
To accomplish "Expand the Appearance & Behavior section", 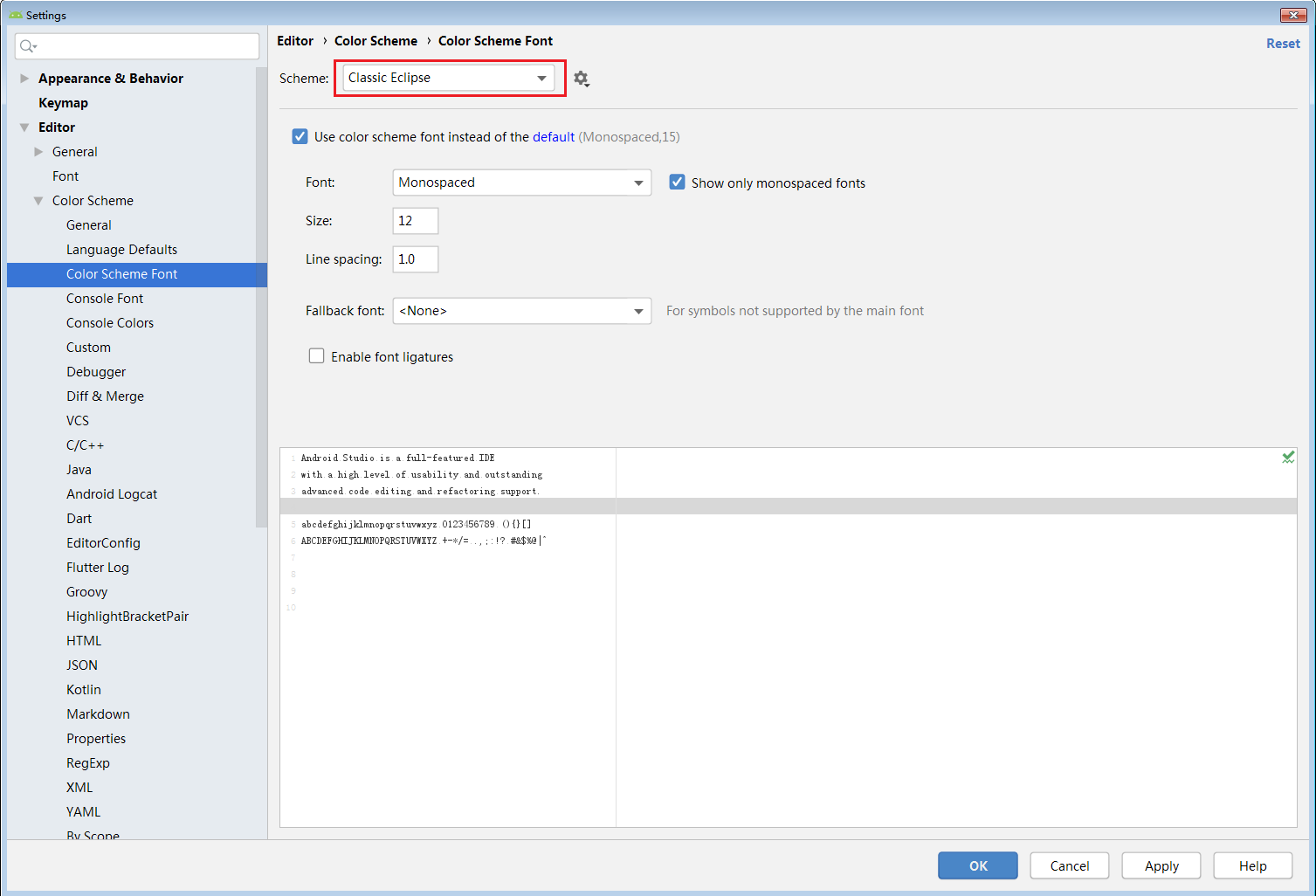I will pyautogui.click(x=24, y=79).
